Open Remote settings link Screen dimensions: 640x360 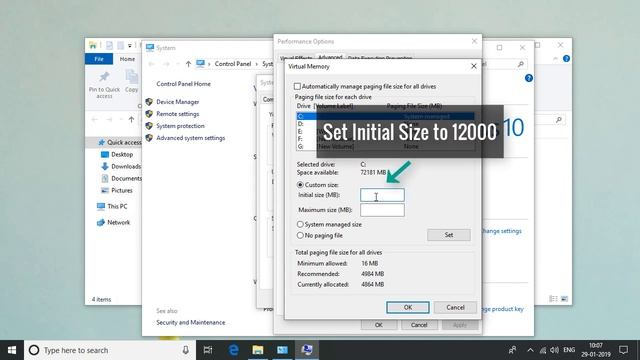(x=178, y=114)
